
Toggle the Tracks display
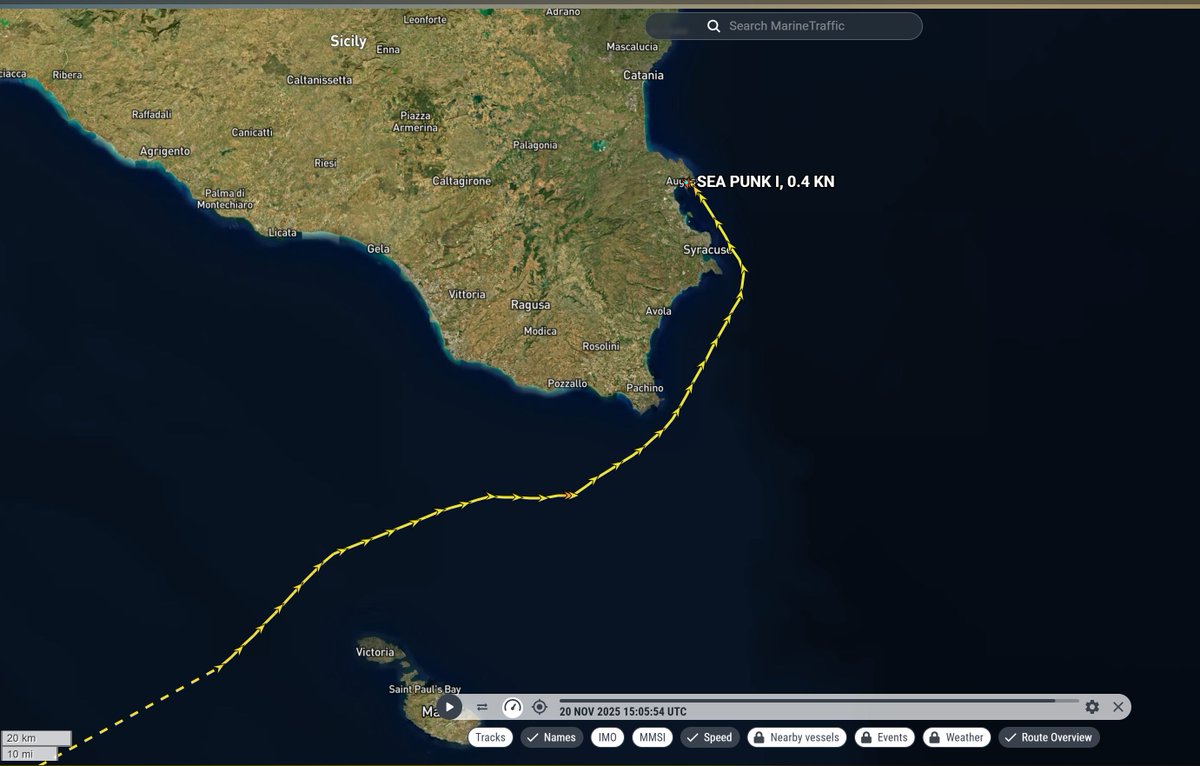489,737
